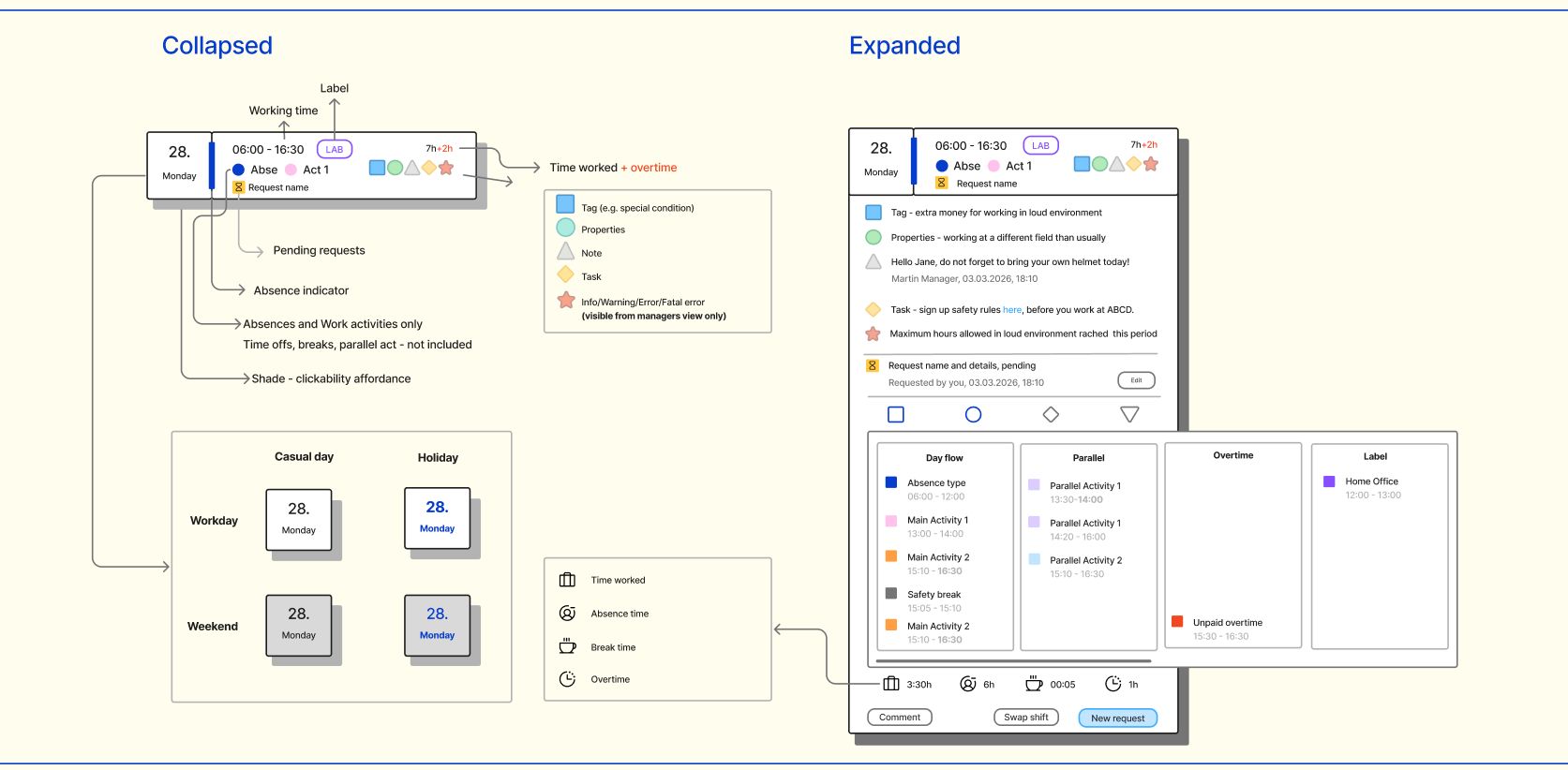Viewport: 1568px width, 770px height.
Task: Click the red star warning icon in expanded header
Action: [1151, 164]
